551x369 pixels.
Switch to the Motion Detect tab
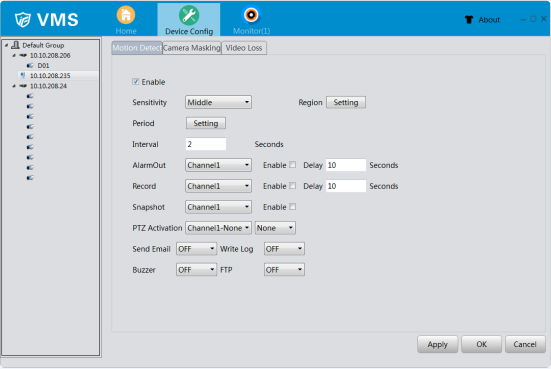tap(137, 48)
